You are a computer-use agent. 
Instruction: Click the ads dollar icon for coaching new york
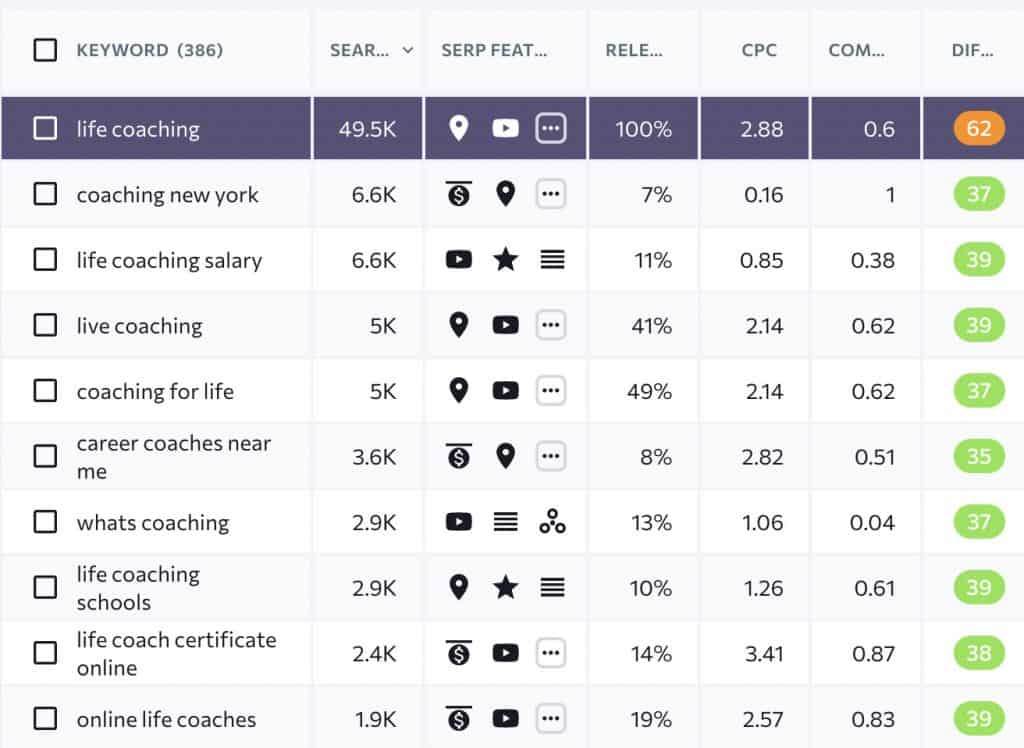458,194
